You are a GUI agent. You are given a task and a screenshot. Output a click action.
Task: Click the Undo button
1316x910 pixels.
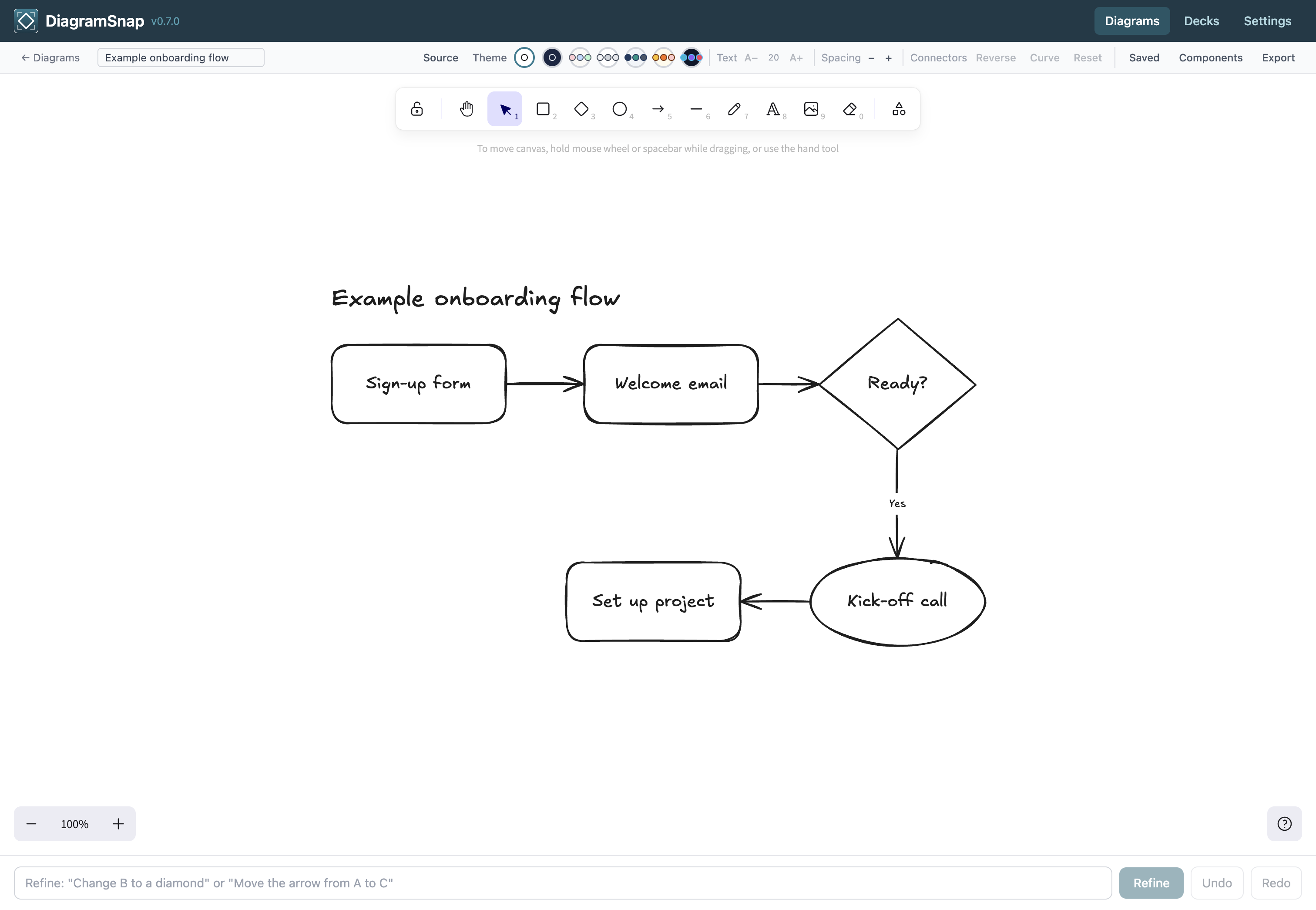pyautogui.click(x=1216, y=883)
